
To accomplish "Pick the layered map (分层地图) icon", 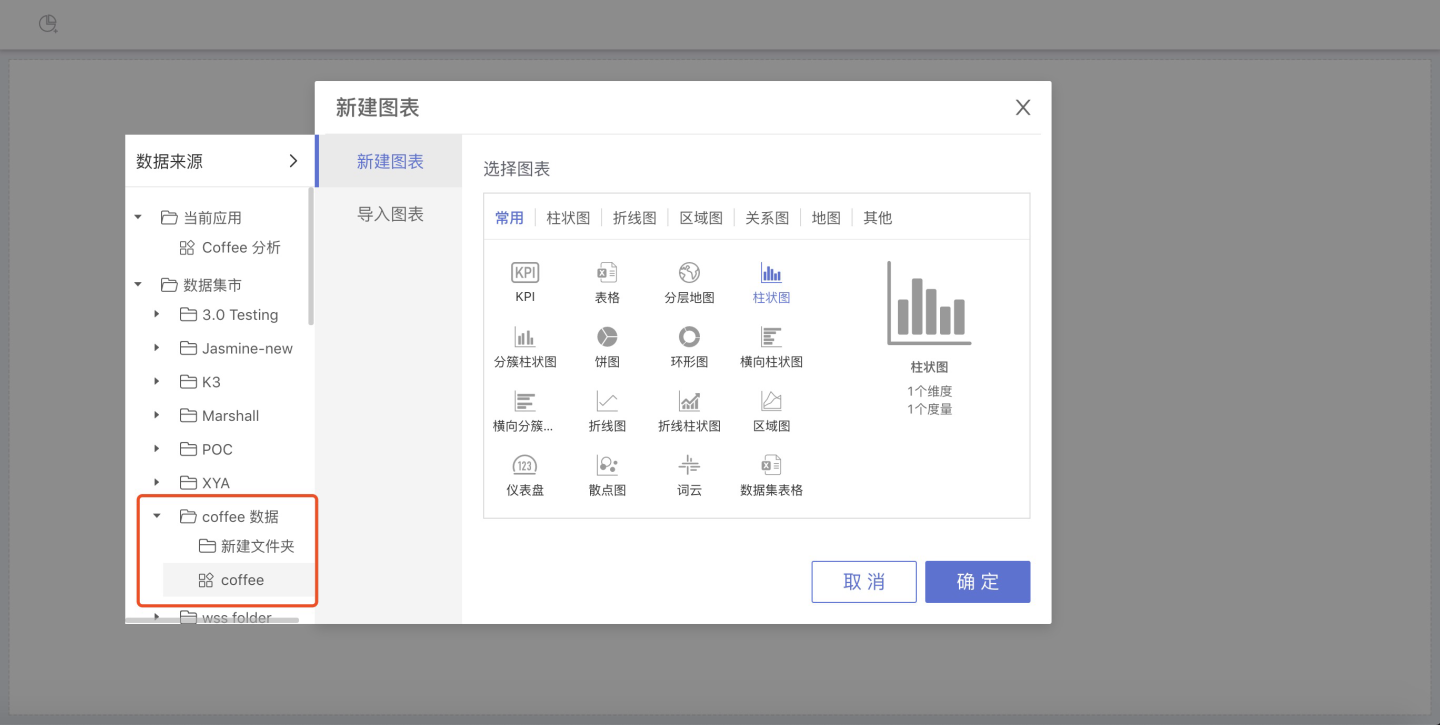I will coord(689,273).
